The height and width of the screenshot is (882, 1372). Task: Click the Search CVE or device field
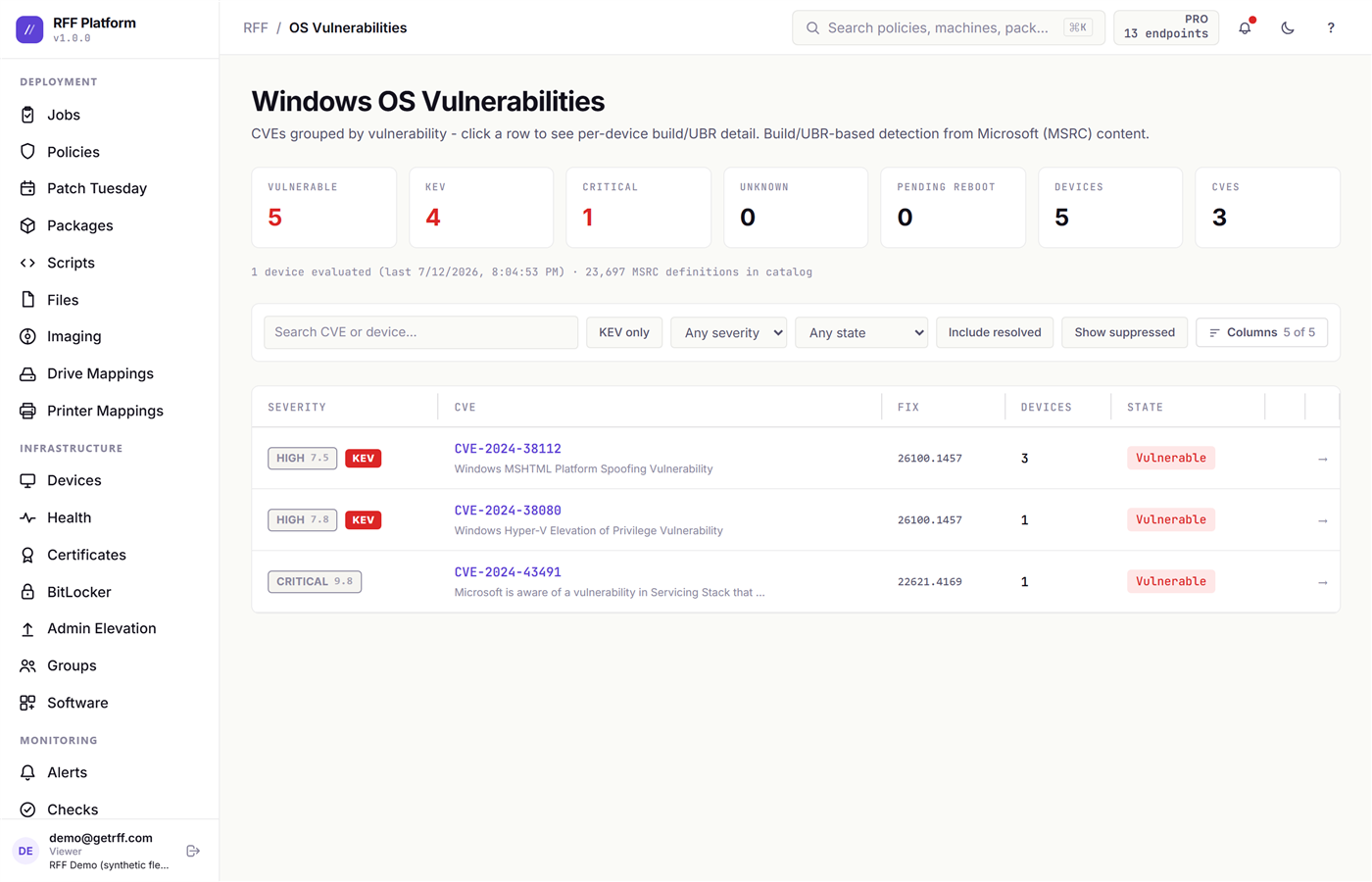420,332
